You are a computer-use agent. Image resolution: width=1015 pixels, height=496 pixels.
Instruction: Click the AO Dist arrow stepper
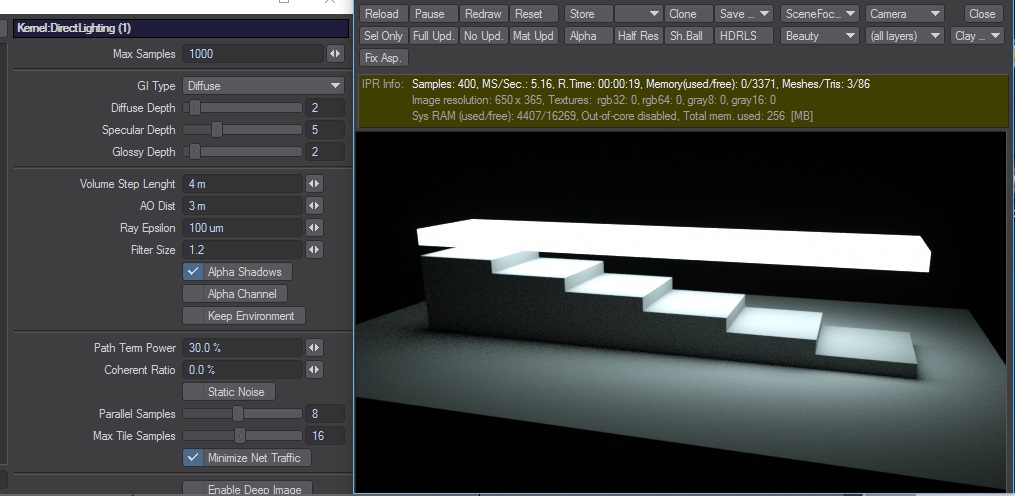(314, 206)
